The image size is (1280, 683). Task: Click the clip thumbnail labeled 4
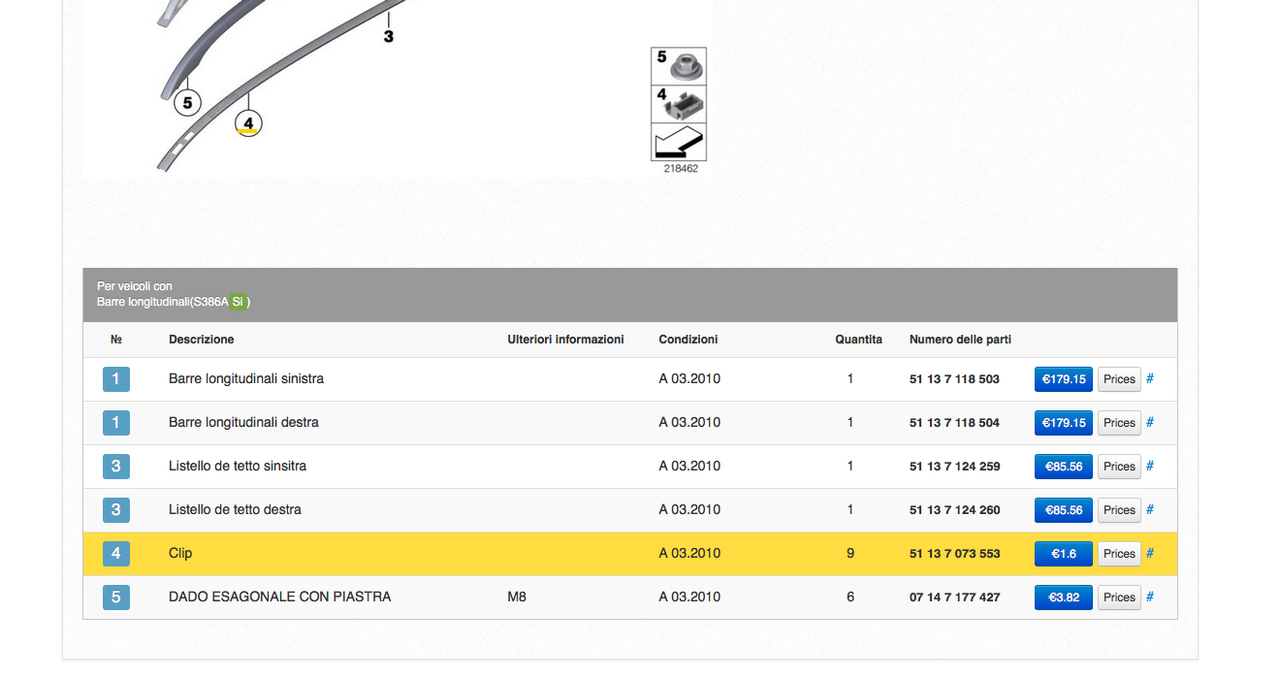click(679, 104)
